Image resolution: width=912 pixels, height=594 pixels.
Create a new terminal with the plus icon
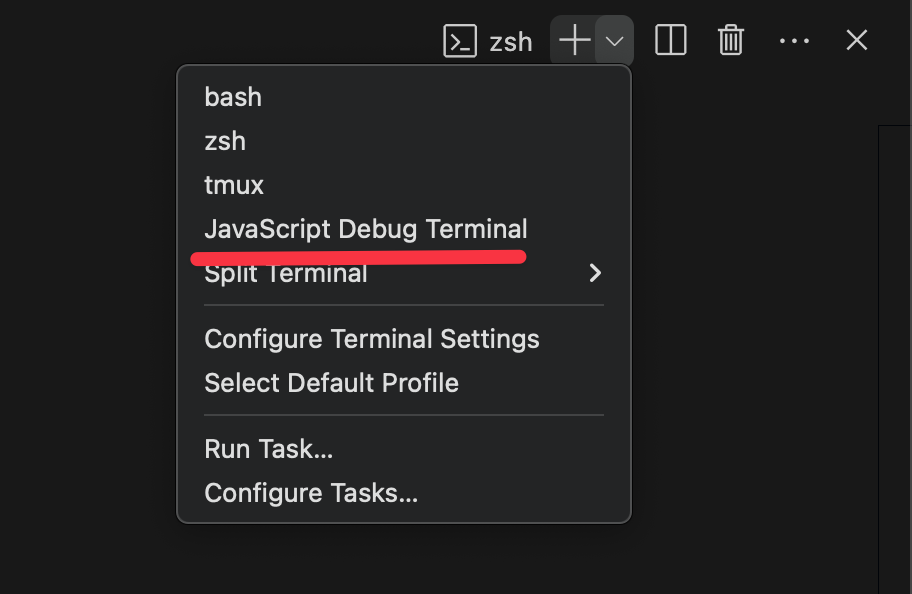click(573, 41)
